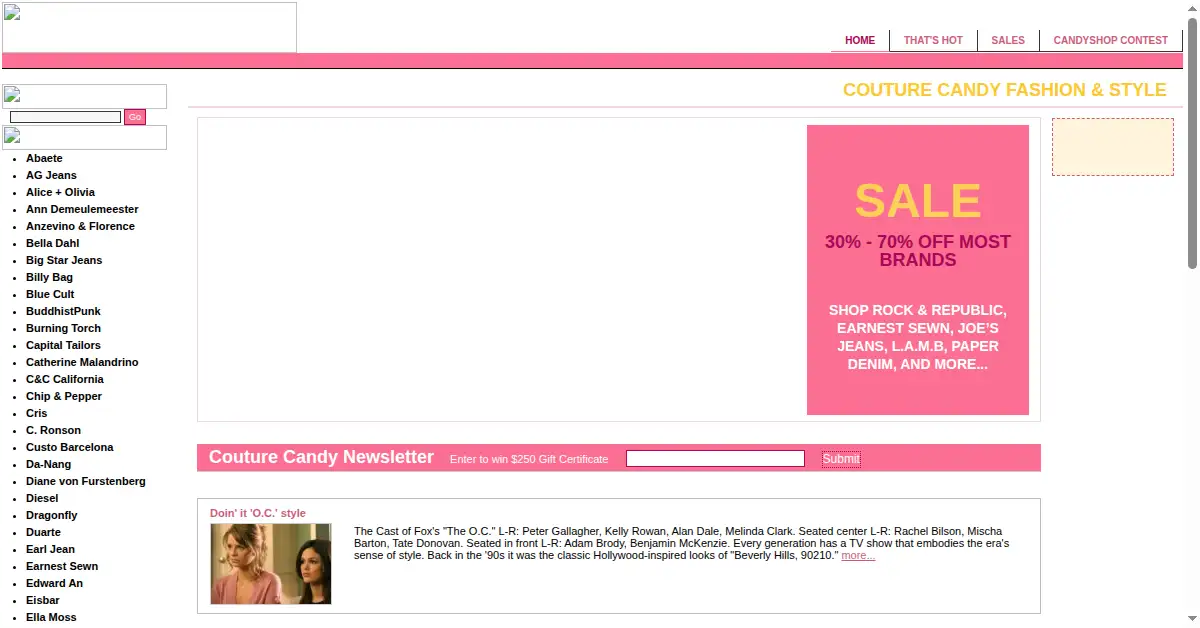Open BuddhistPunk brand page
Viewport: 1200px width, 628px height.
(63, 311)
